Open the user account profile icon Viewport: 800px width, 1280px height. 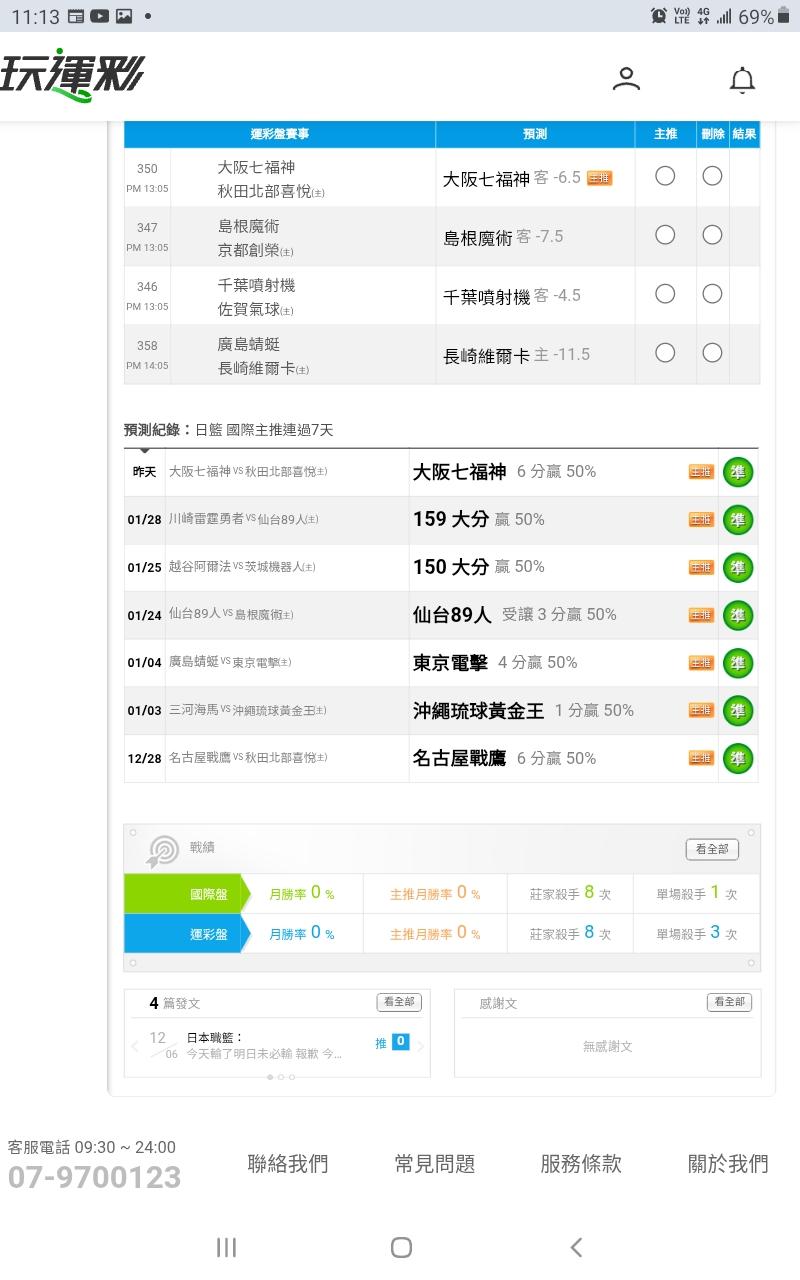pos(626,79)
